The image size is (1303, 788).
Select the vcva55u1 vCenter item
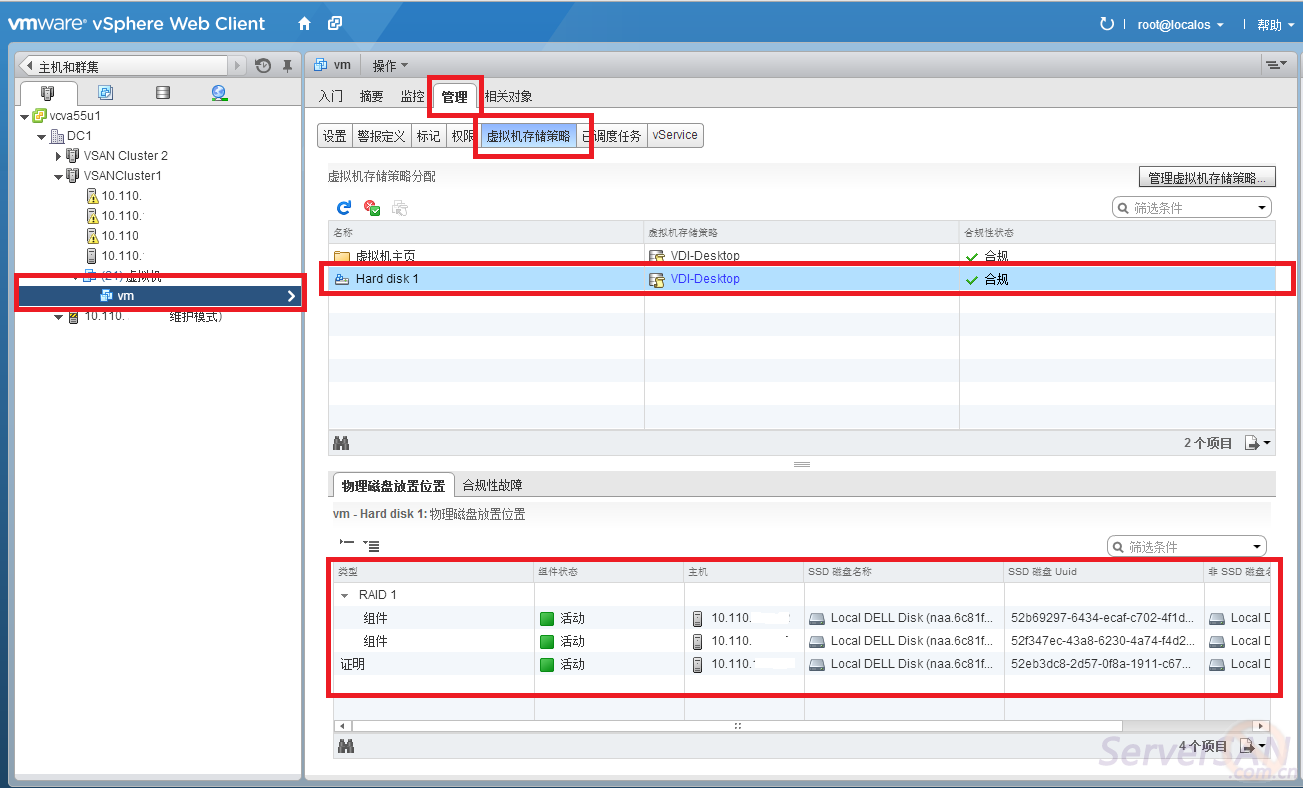click(x=75, y=116)
